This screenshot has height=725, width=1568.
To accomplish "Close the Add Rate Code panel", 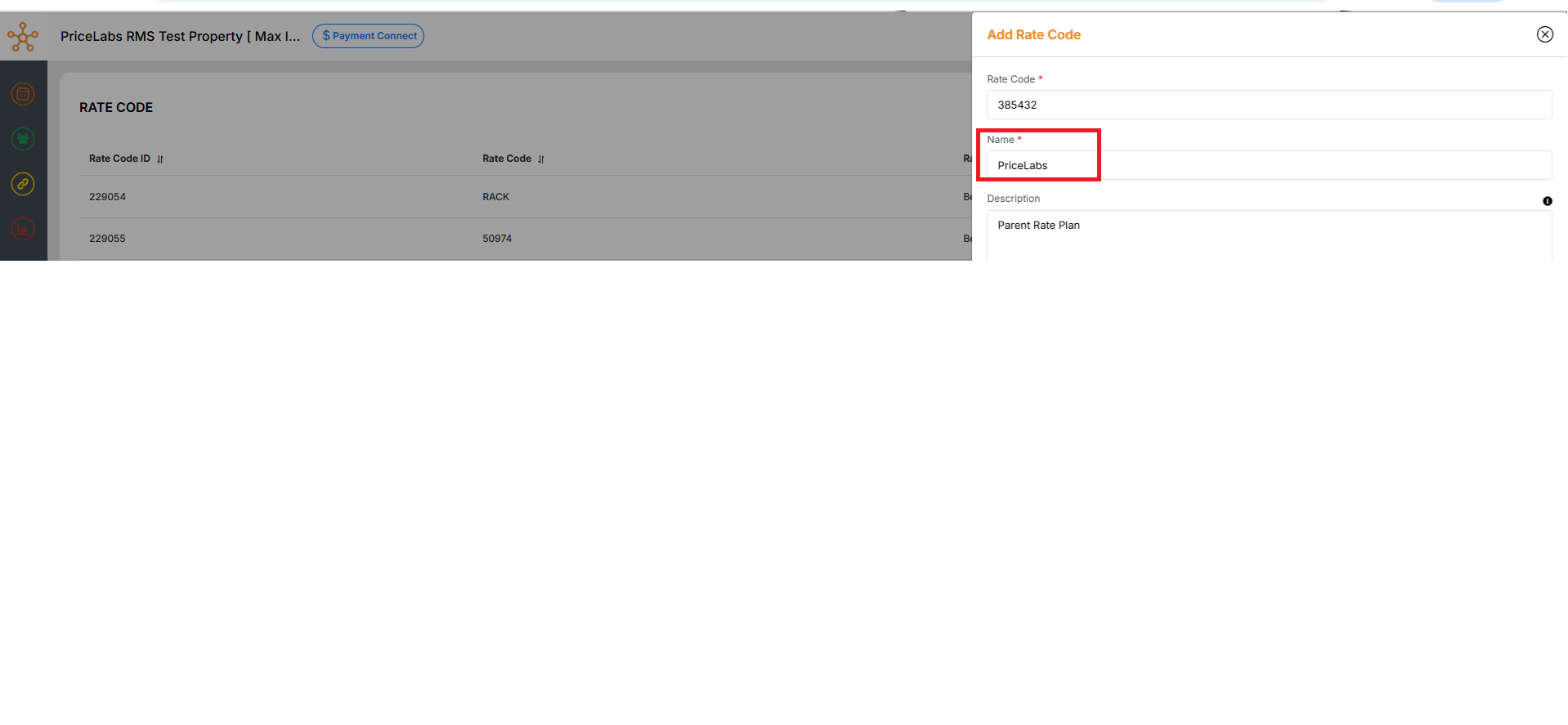I will click(1544, 34).
